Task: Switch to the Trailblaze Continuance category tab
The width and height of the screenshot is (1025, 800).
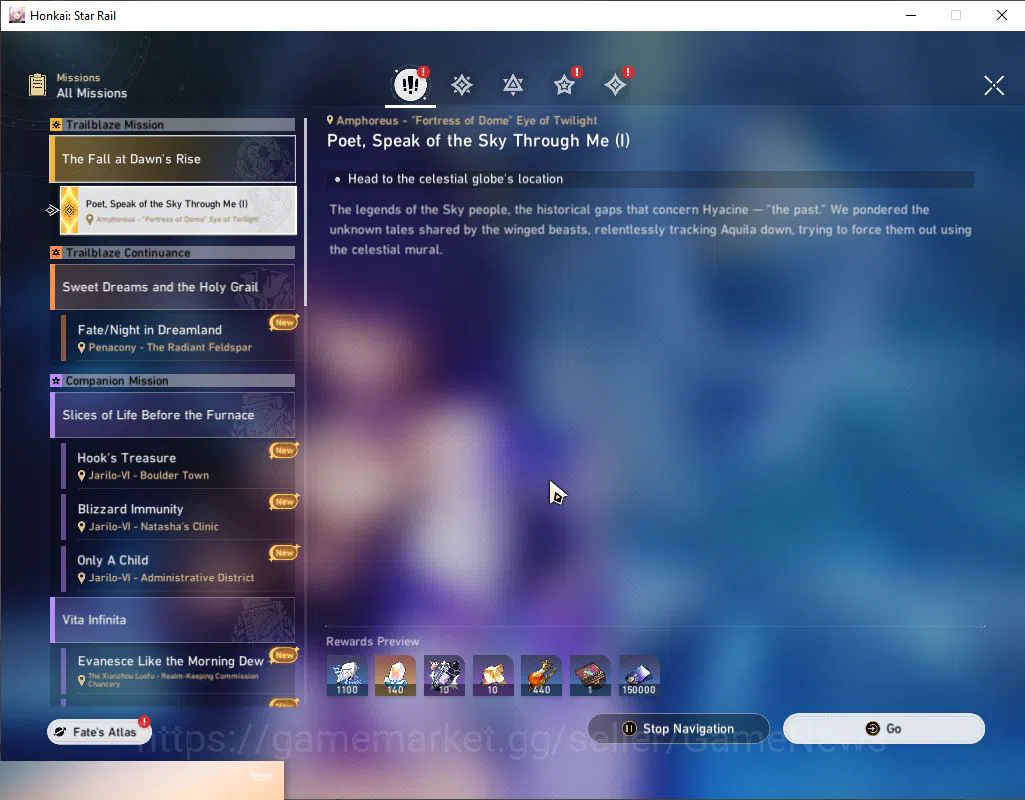Action: coord(513,84)
